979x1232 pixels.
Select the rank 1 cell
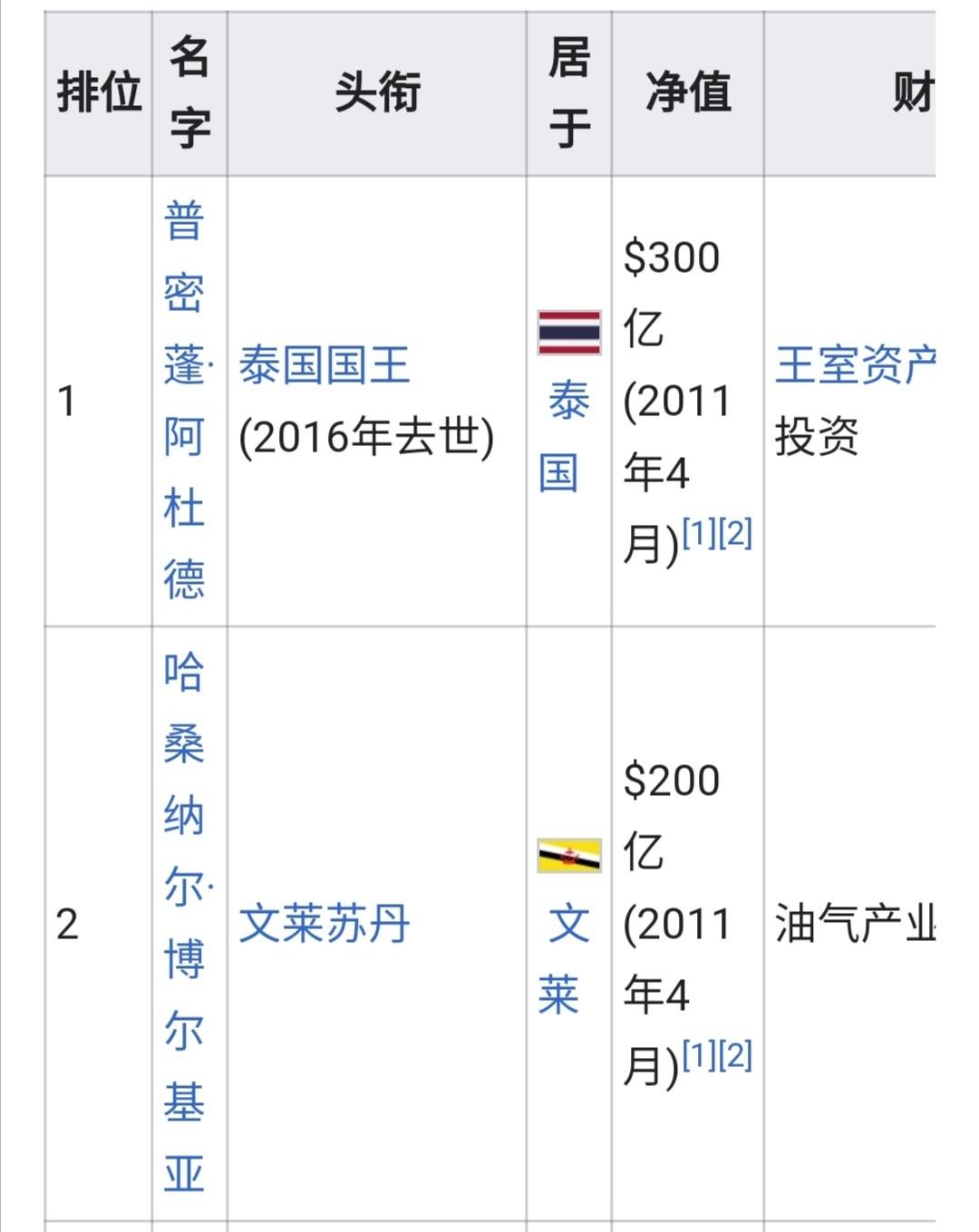(x=98, y=401)
